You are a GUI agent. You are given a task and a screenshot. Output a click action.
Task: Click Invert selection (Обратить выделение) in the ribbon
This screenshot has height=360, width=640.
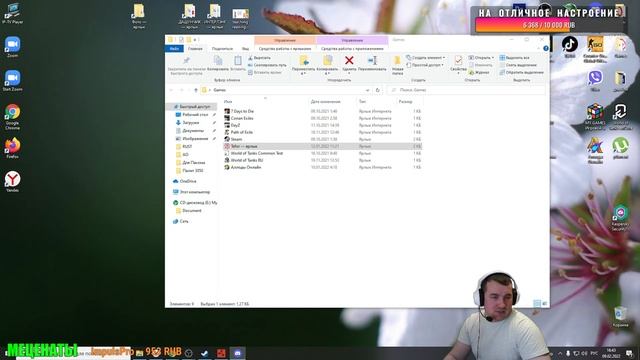(522, 72)
